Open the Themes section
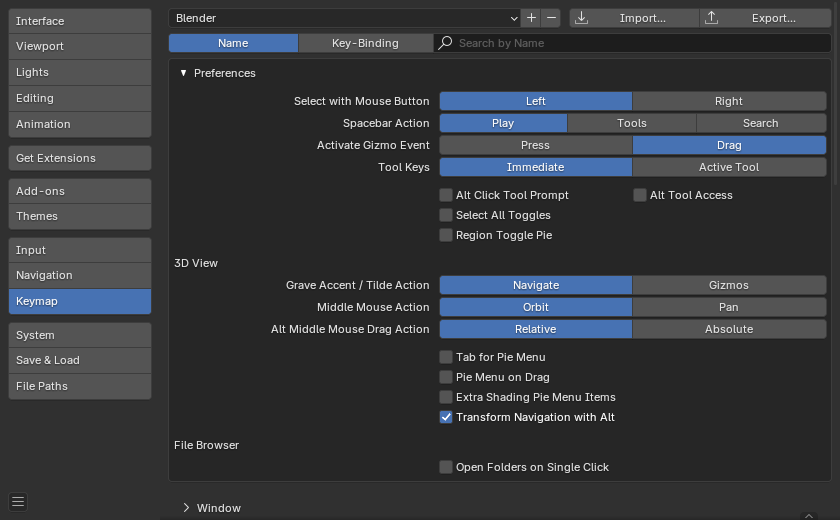 tap(80, 216)
